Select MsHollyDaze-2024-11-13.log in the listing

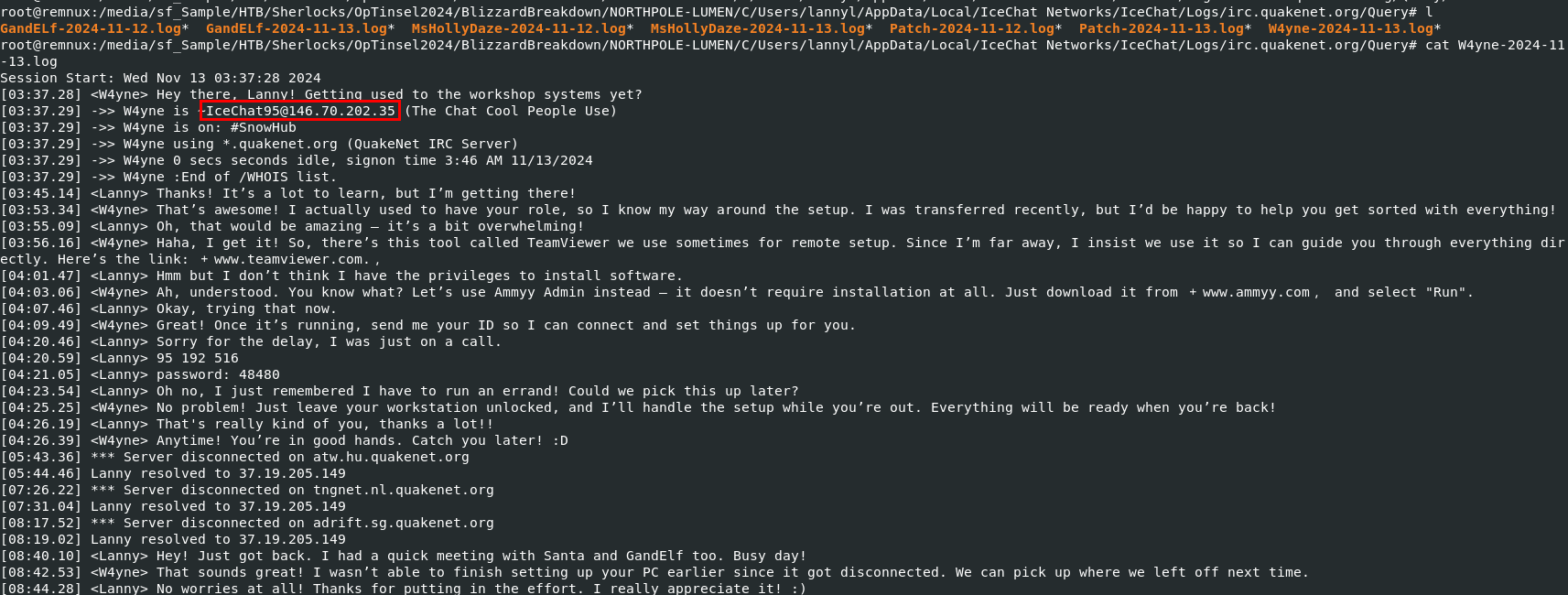click(757, 28)
